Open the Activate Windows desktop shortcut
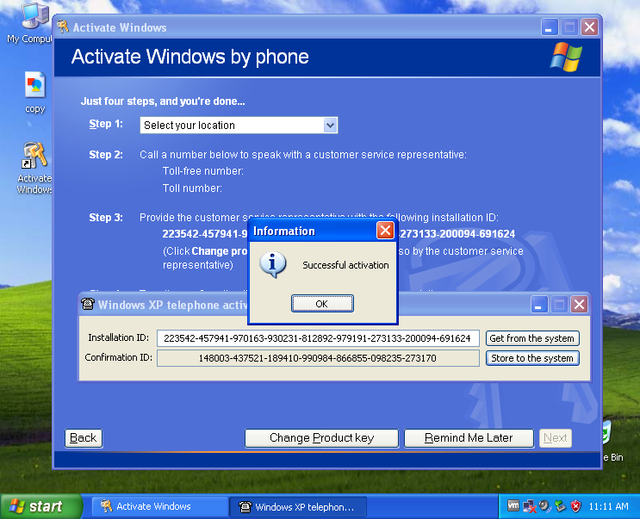This screenshot has width=640, height=519. click(34, 168)
